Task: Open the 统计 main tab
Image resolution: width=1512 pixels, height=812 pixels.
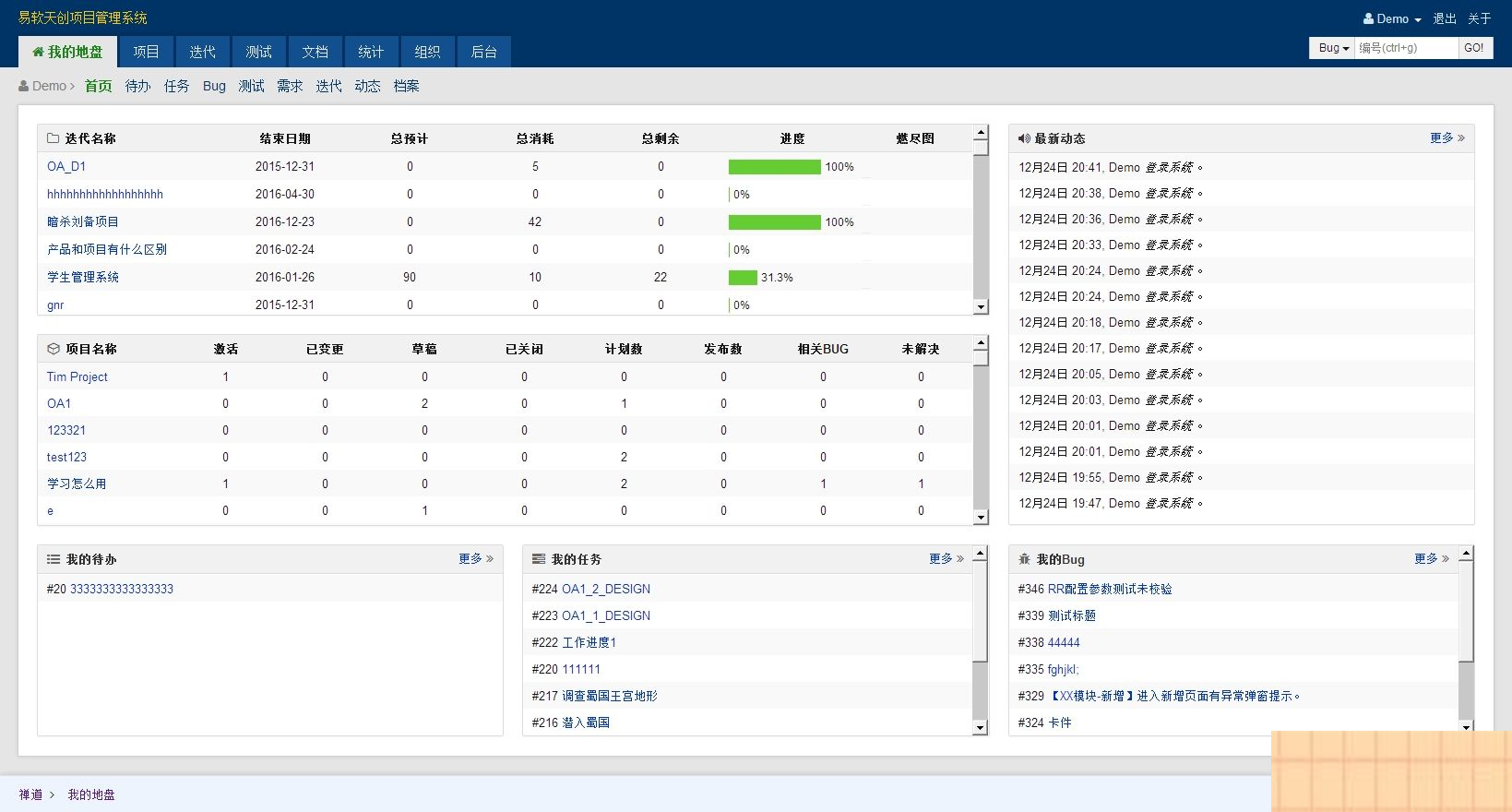Action: (x=371, y=52)
